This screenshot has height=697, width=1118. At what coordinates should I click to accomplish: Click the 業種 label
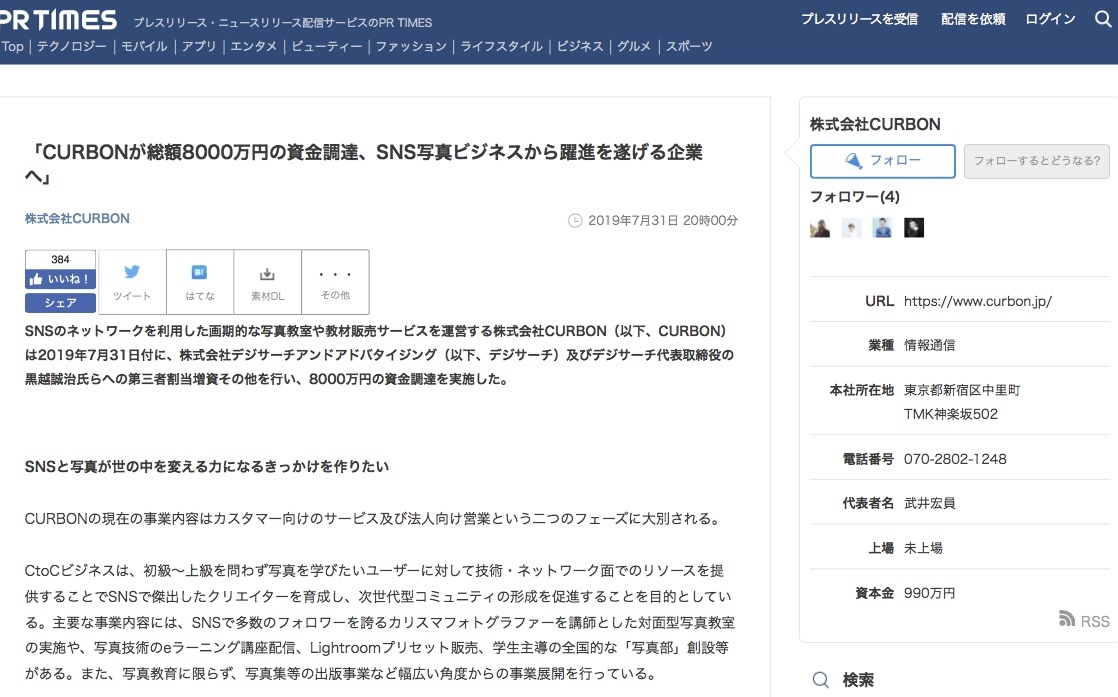(x=881, y=346)
